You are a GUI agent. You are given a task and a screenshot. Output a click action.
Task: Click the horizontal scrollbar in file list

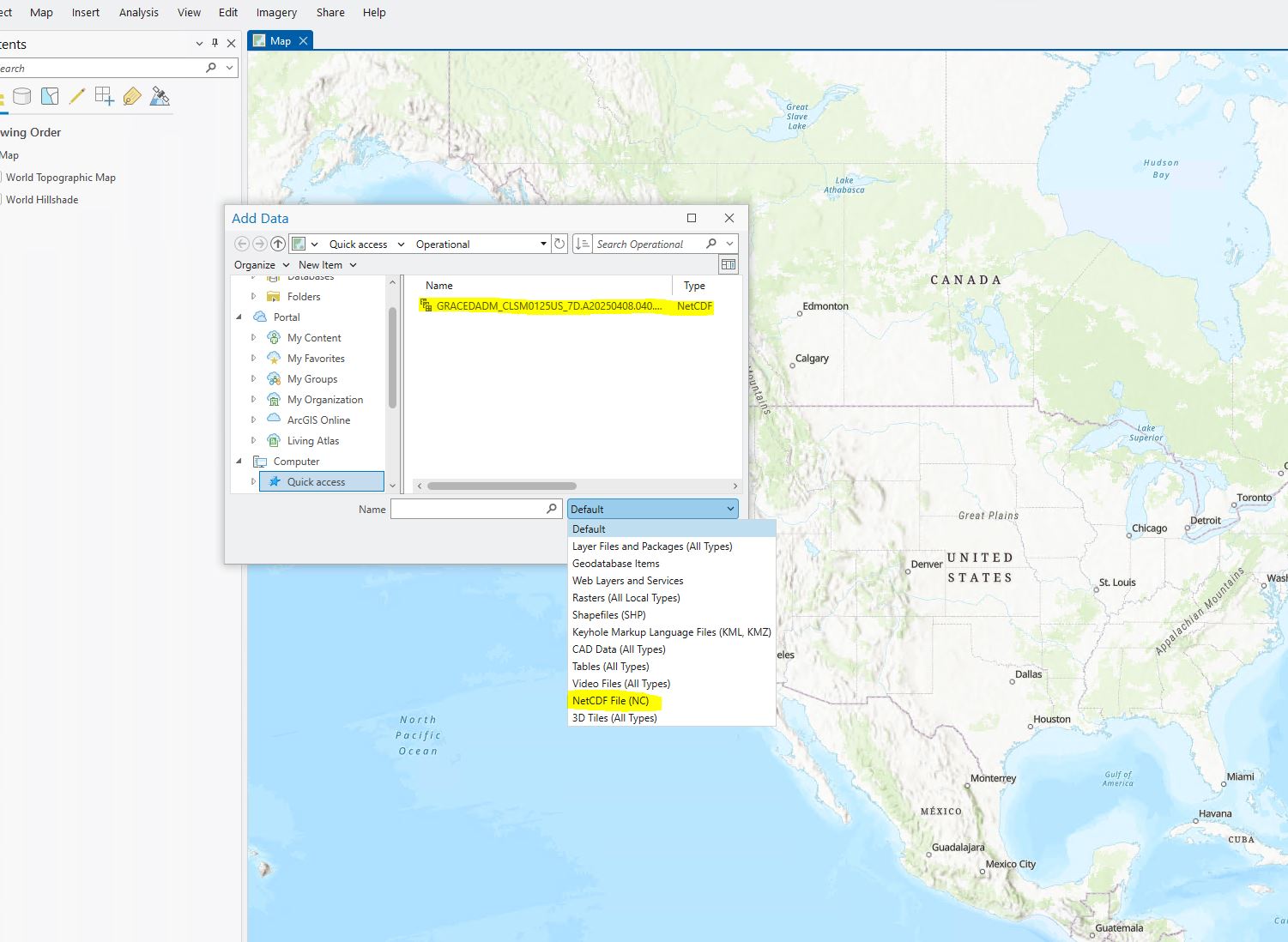(502, 486)
